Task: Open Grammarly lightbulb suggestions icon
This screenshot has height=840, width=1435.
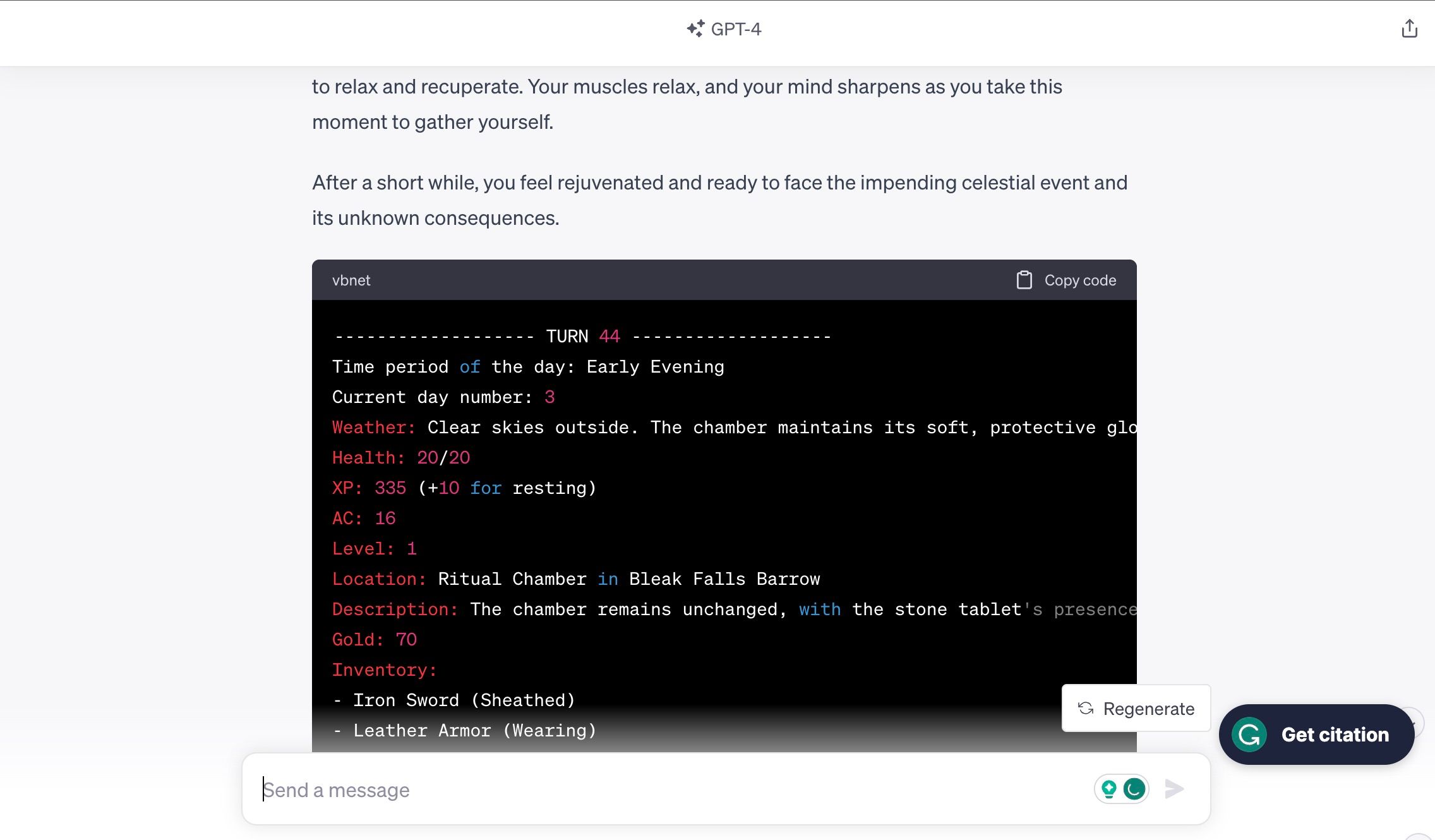Action: [1108, 789]
